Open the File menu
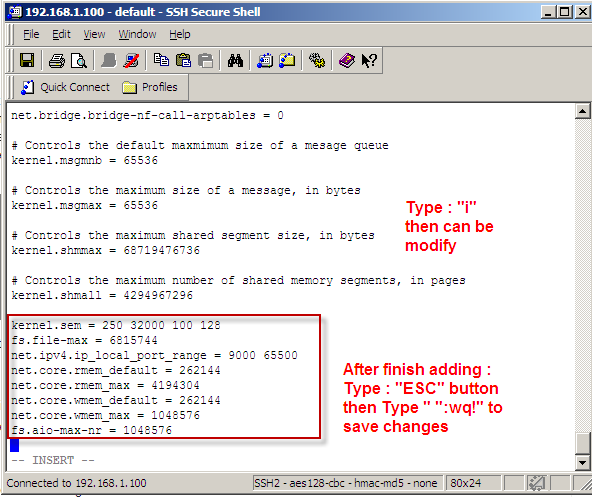 pyautogui.click(x=31, y=34)
